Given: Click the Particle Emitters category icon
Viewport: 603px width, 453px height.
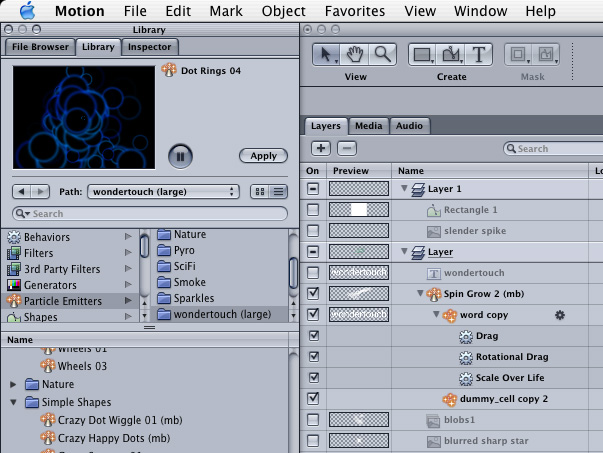Looking at the screenshot, I should tap(14, 301).
